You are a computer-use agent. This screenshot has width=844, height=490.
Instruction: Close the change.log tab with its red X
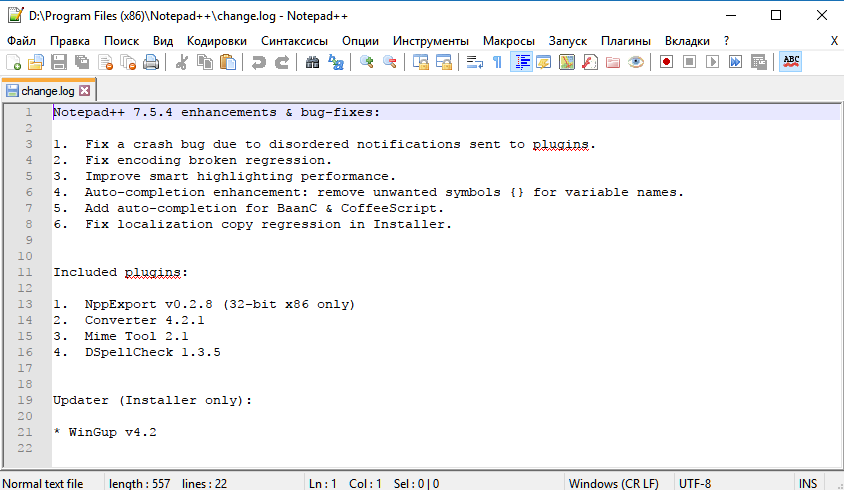[x=85, y=90]
